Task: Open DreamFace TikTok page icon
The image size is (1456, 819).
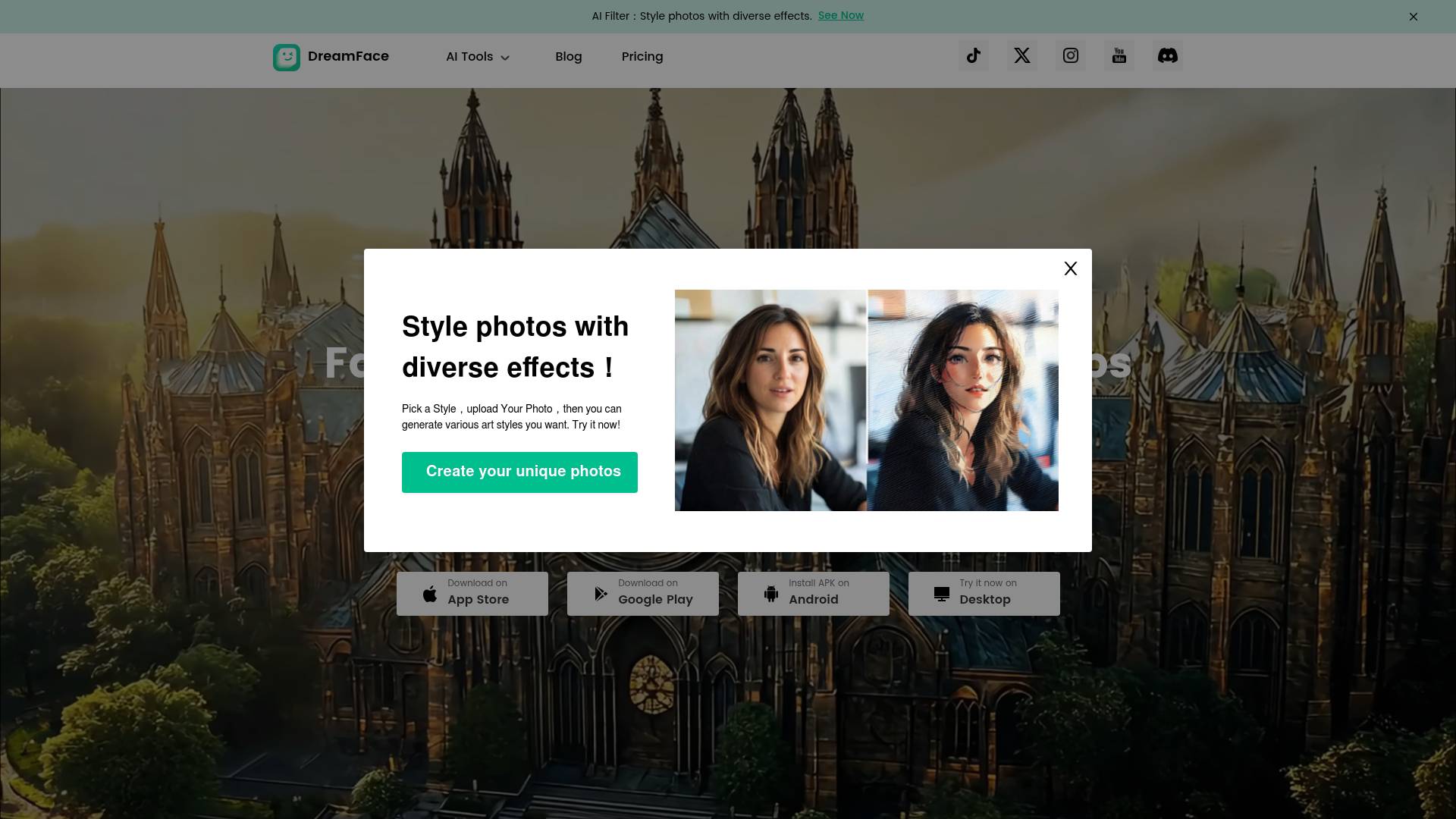Action: (x=974, y=55)
